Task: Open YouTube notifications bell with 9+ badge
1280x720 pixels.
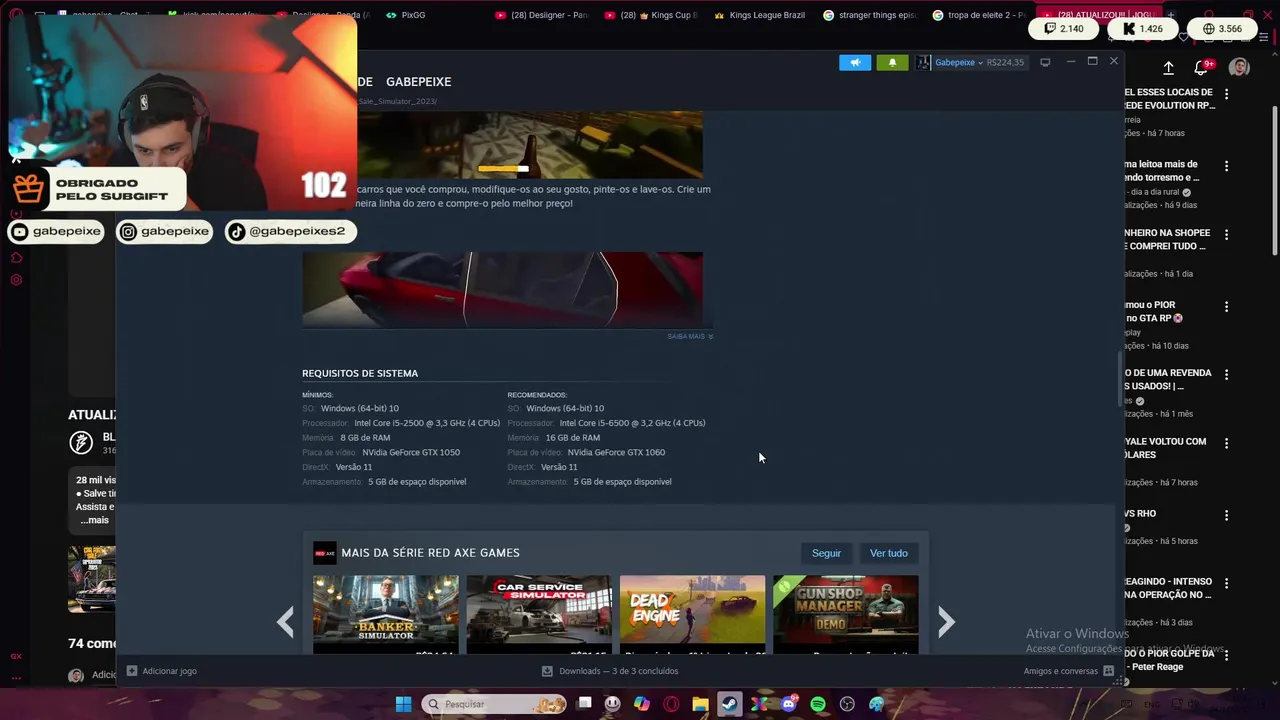Action: click(x=1203, y=68)
